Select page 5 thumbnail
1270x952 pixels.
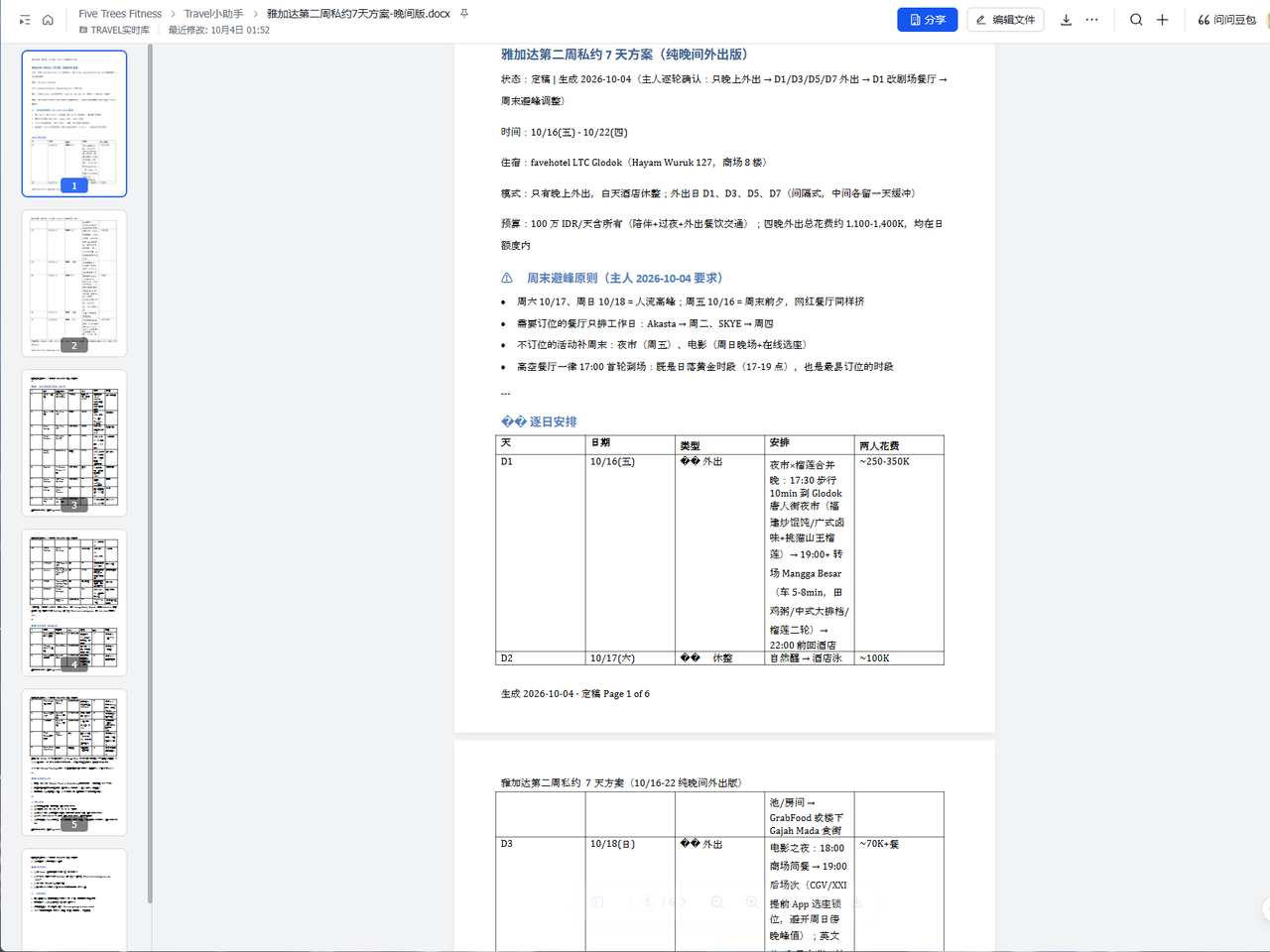(74, 762)
